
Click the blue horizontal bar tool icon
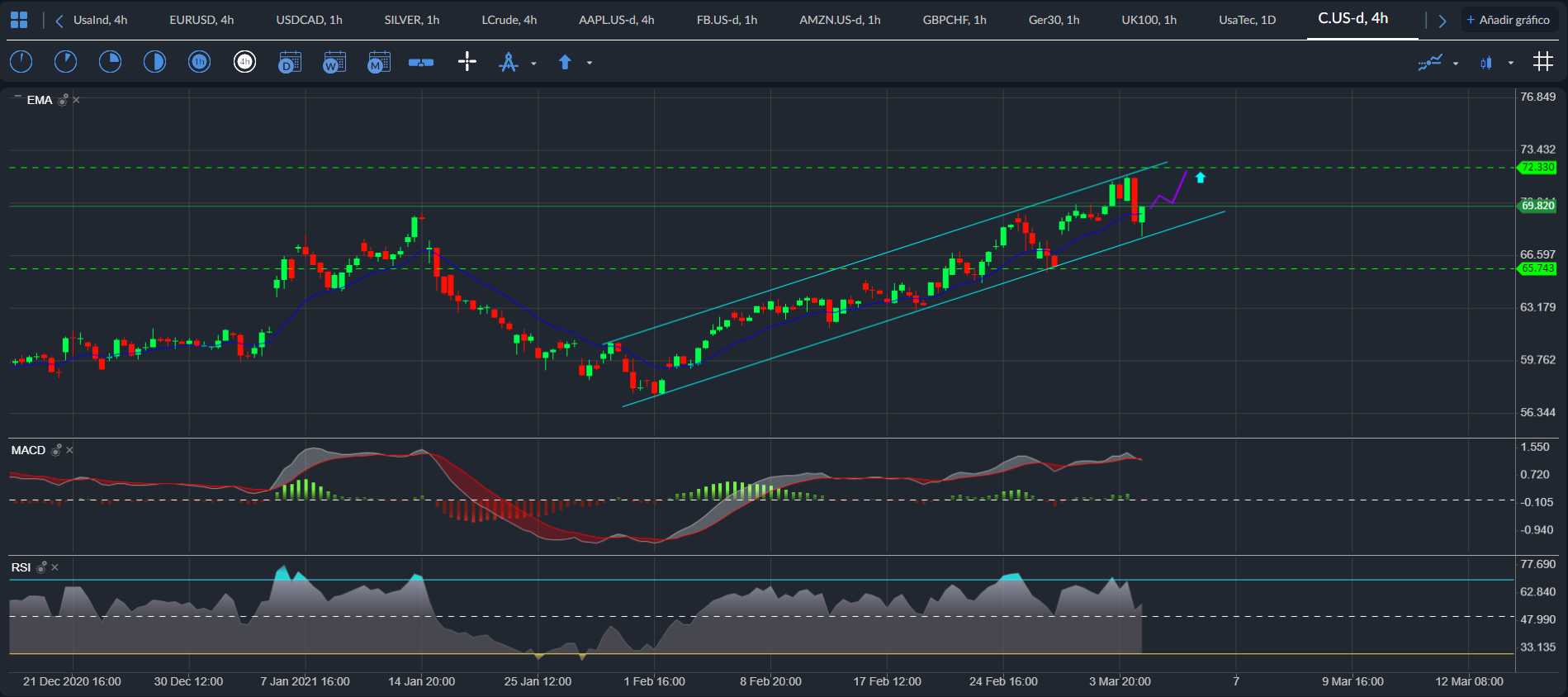pyautogui.click(x=421, y=63)
